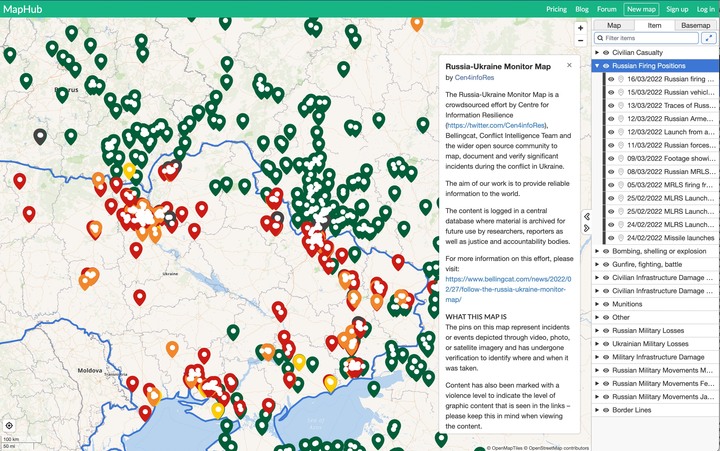This screenshot has width=720, height=451.
Task: Click pin icon of 05/03/2022 MRLS firing item
Action: pos(621,185)
